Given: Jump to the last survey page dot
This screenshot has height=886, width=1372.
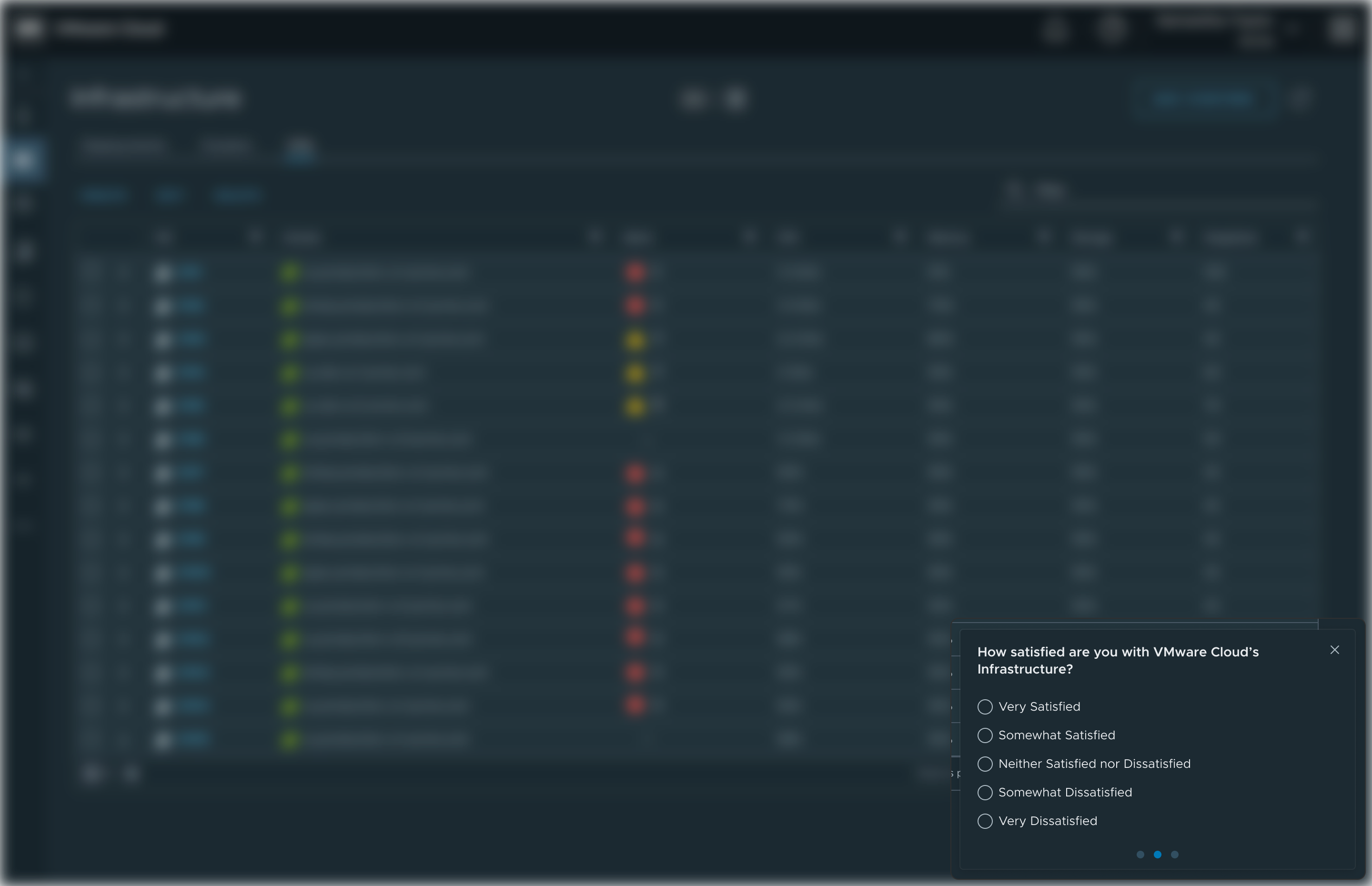Looking at the screenshot, I should (x=1175, y=855).
